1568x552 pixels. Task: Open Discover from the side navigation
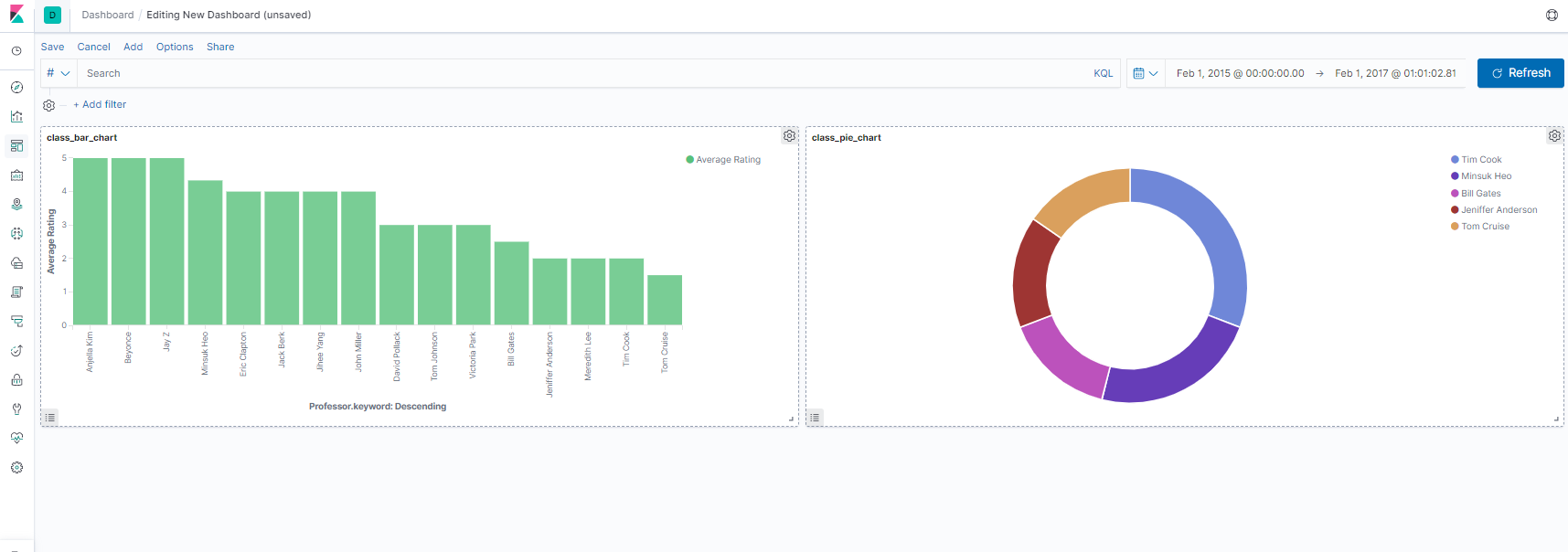coord(16,88)
